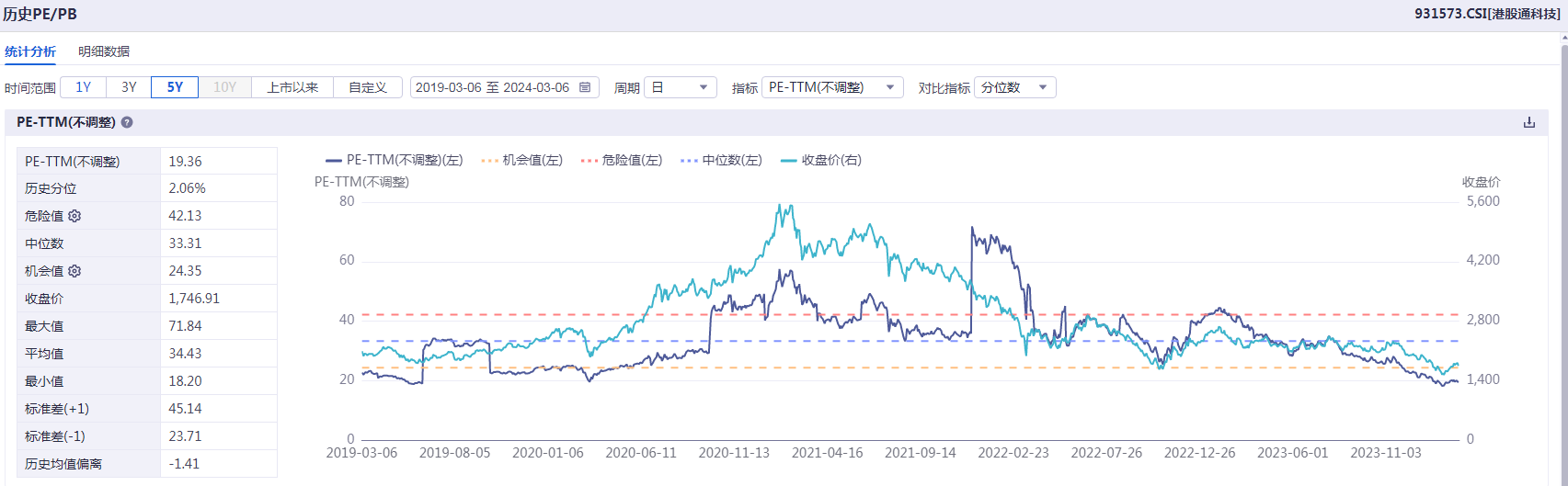Toggle 机会值(左) legend series
This screenshot has height=486, width=1568.
(x=521, y=160)
